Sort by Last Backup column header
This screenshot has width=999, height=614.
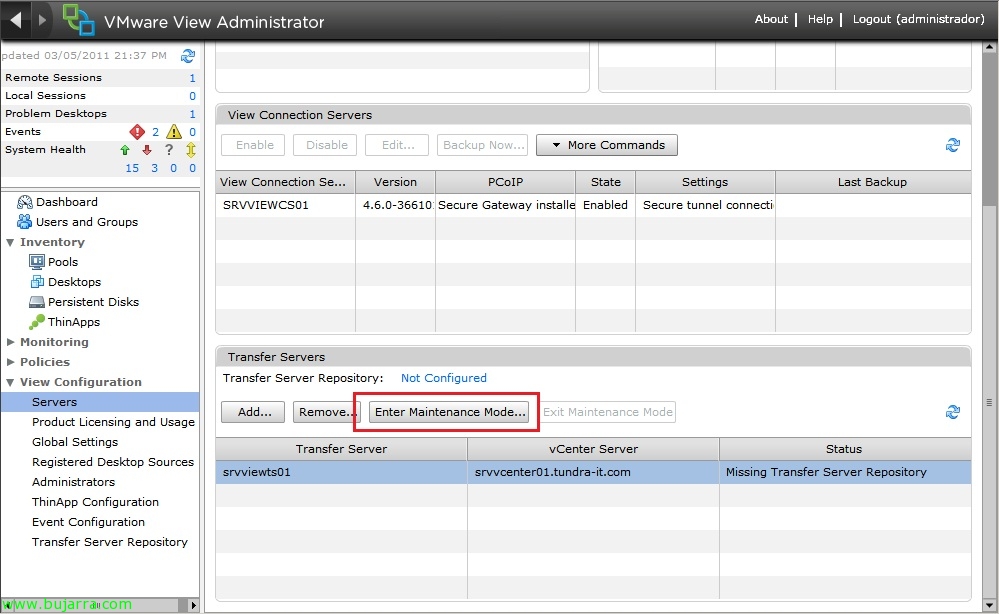872,182
